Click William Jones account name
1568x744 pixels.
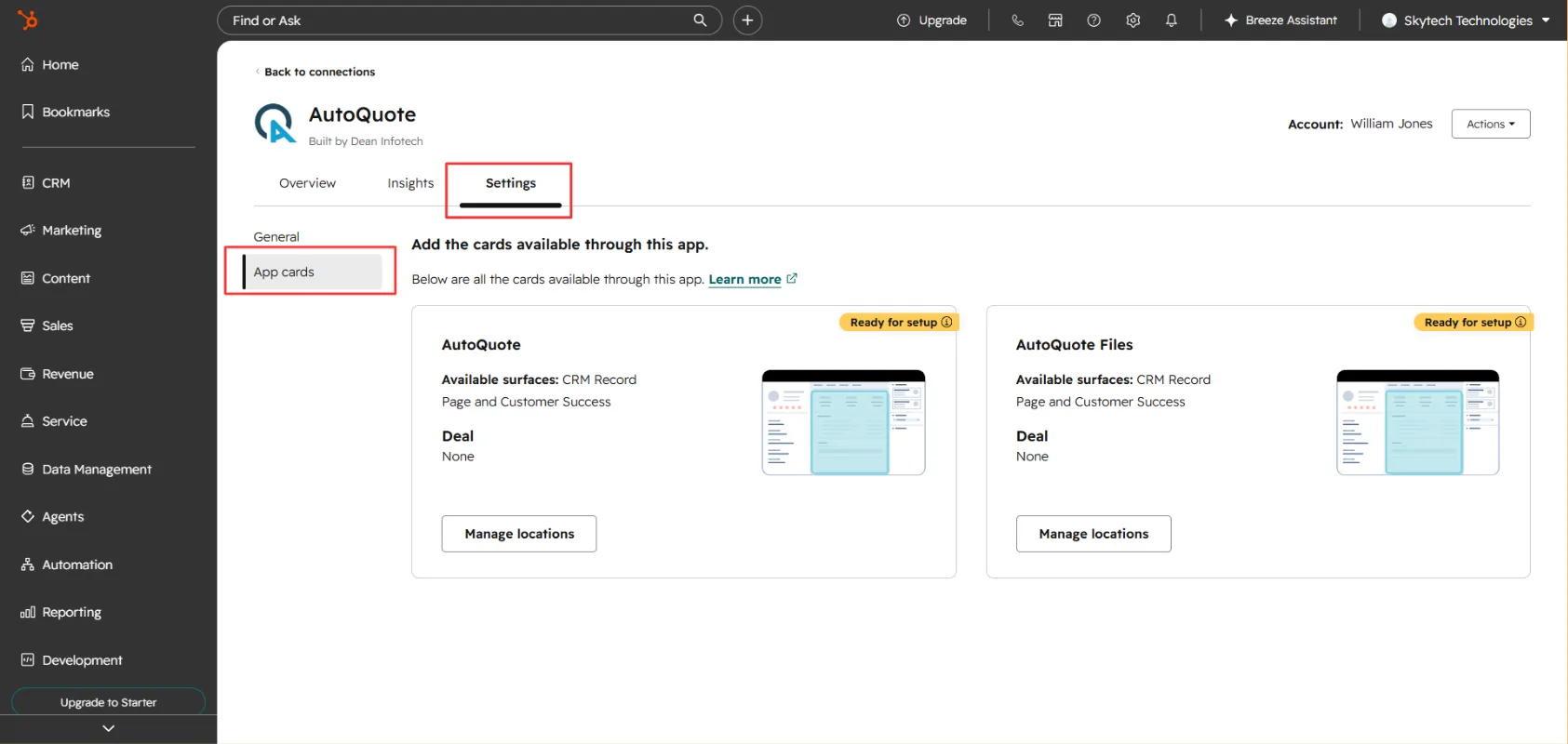tap(1391, 124)
